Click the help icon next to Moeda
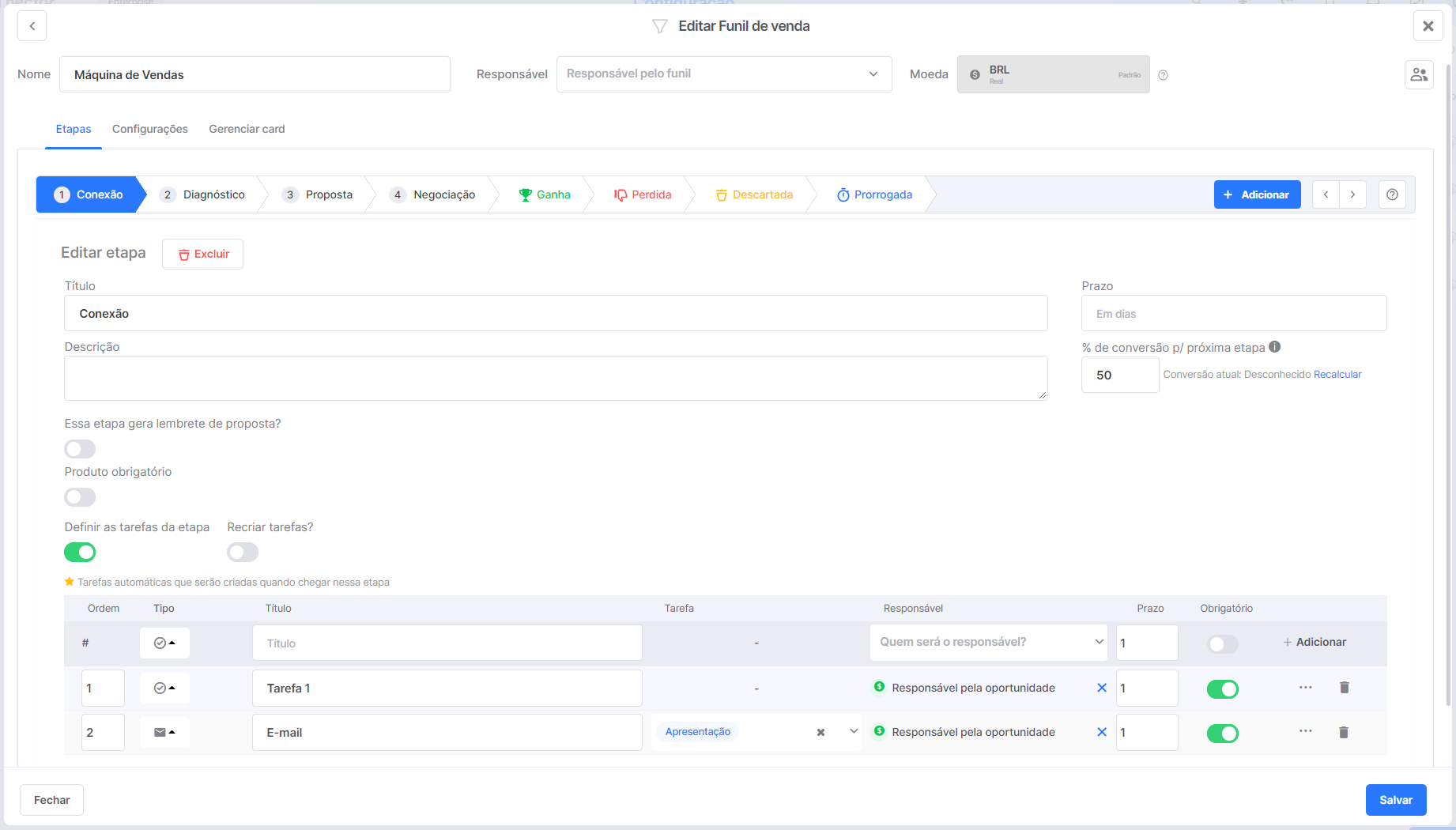Screen dimensions: 1456x830 1163,75
